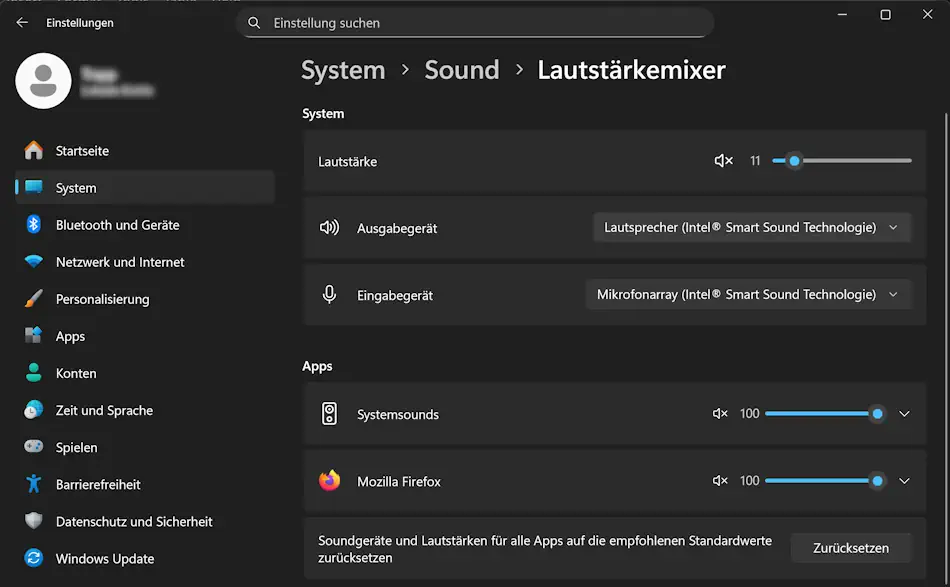Open the Ausgabegerät dropdown
This screenshot has width=950, height=587.
click(748, 227)
